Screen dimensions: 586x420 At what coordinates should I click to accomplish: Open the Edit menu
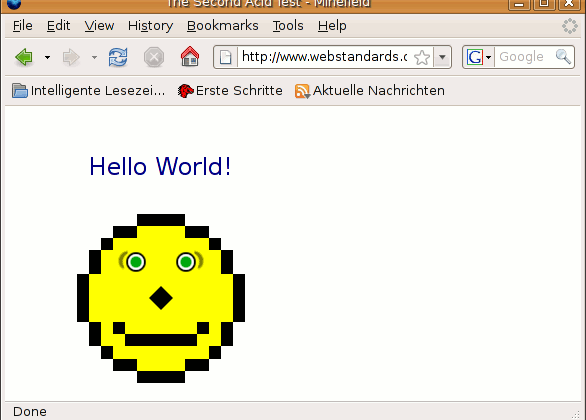click(x=58, y=26)
